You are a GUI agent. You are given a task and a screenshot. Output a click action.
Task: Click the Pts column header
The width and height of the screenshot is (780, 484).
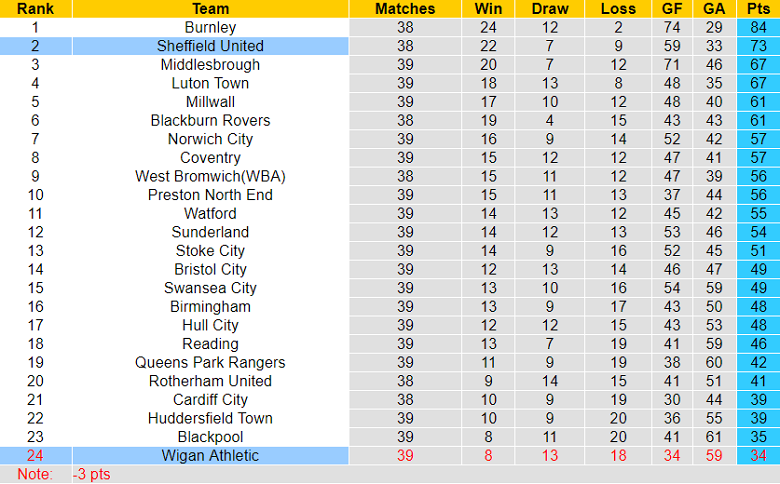pos(758,9)
